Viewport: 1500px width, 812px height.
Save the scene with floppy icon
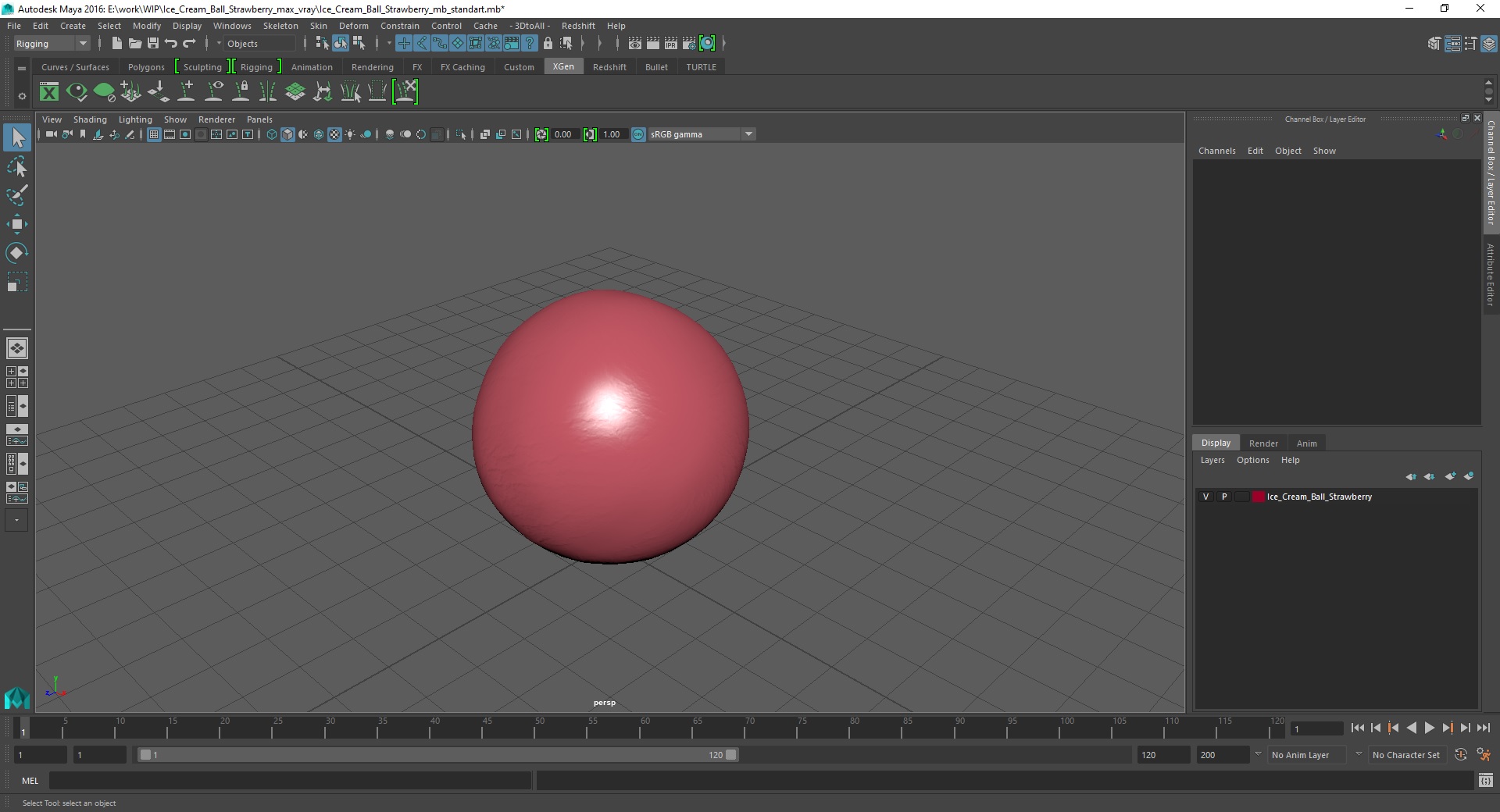point(153,44)
